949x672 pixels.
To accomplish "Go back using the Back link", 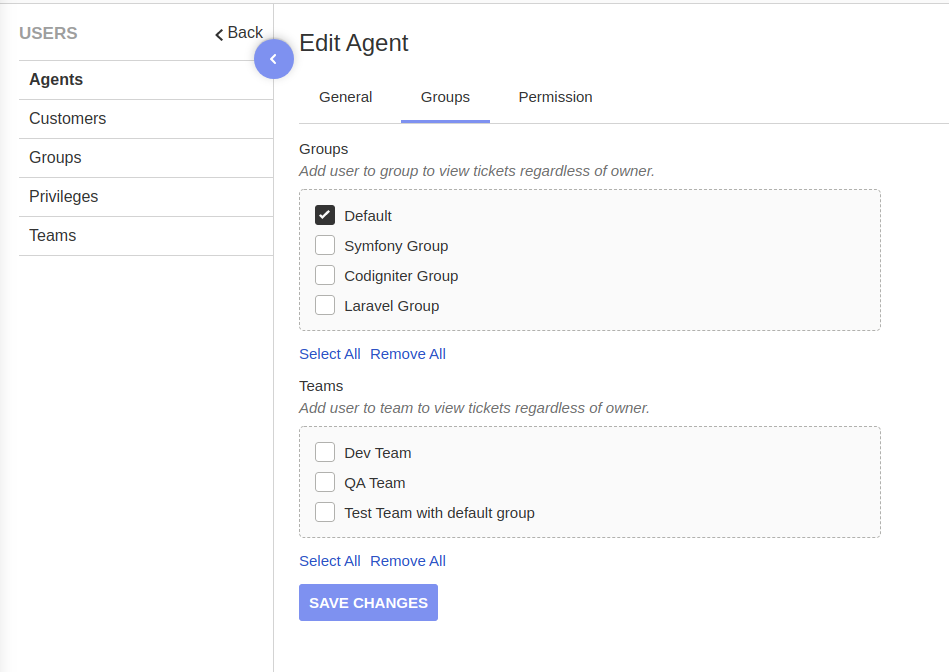I will pyautogui.click(x=239, y=33).
